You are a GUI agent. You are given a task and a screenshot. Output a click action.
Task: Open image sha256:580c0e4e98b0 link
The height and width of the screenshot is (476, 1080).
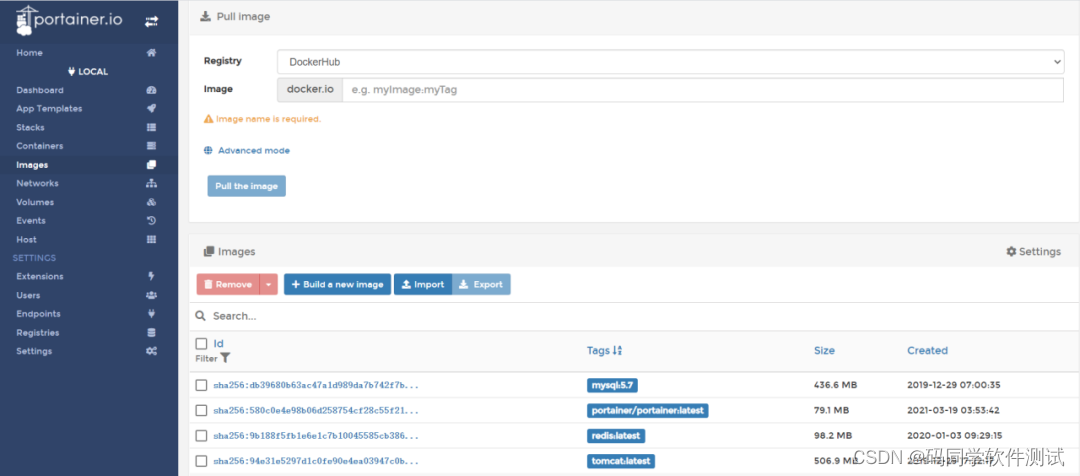click(316, 411)
